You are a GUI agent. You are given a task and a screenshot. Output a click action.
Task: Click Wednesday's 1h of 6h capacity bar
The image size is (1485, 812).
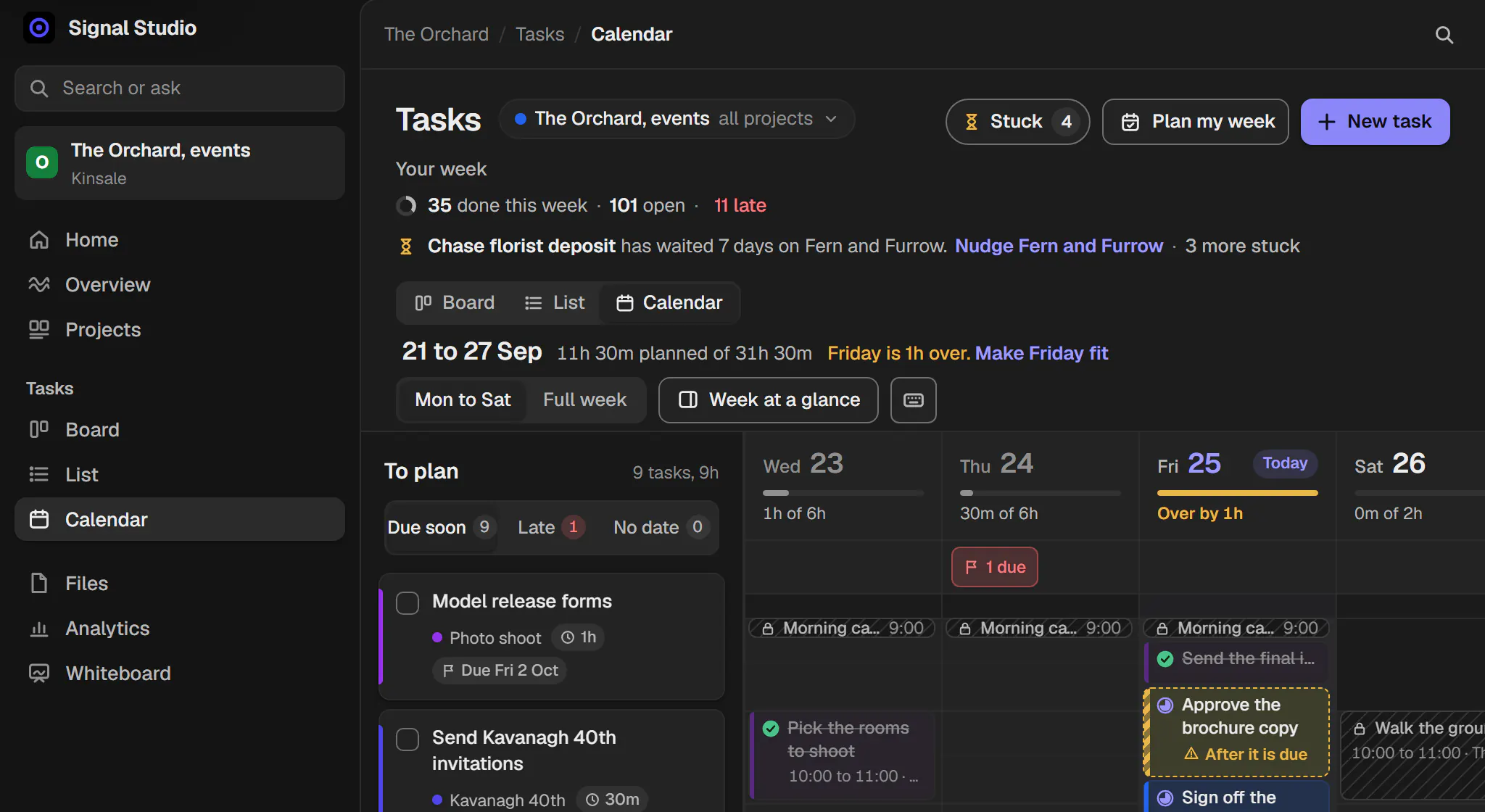pyautogui.click(x=843, y=493)
